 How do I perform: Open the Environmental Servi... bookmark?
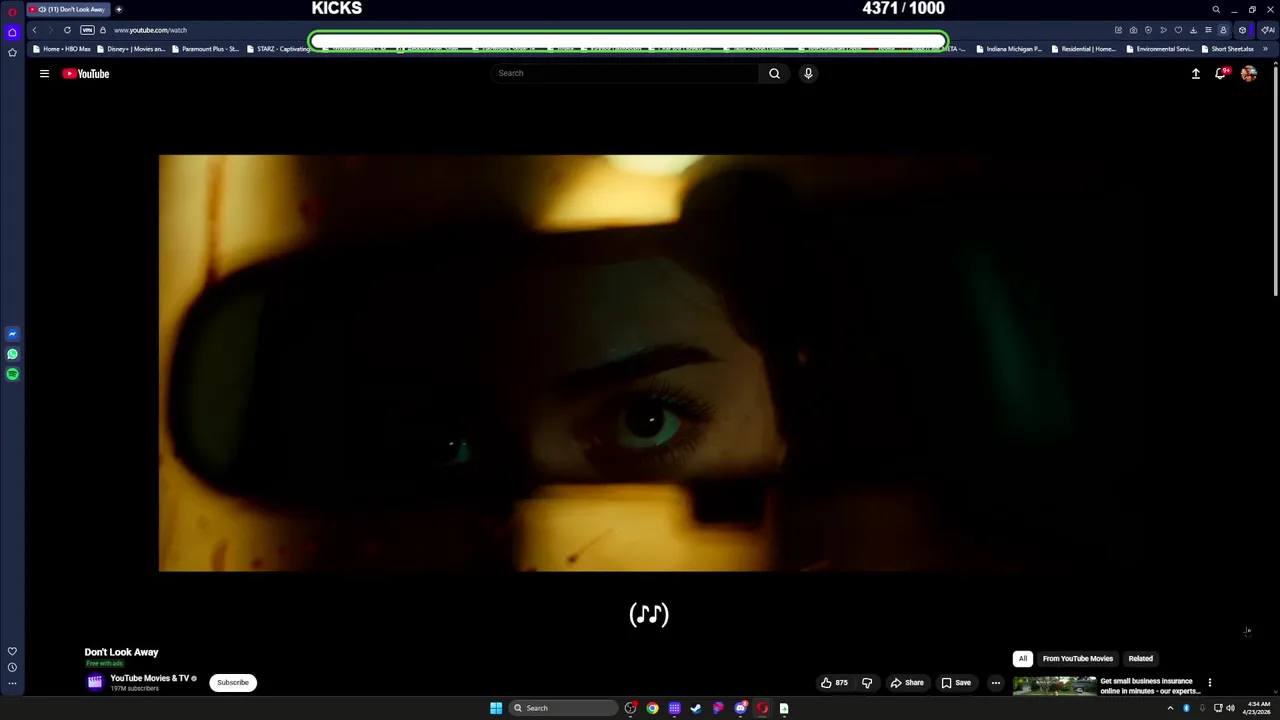pyautogui.click(x=1160, y=49)
